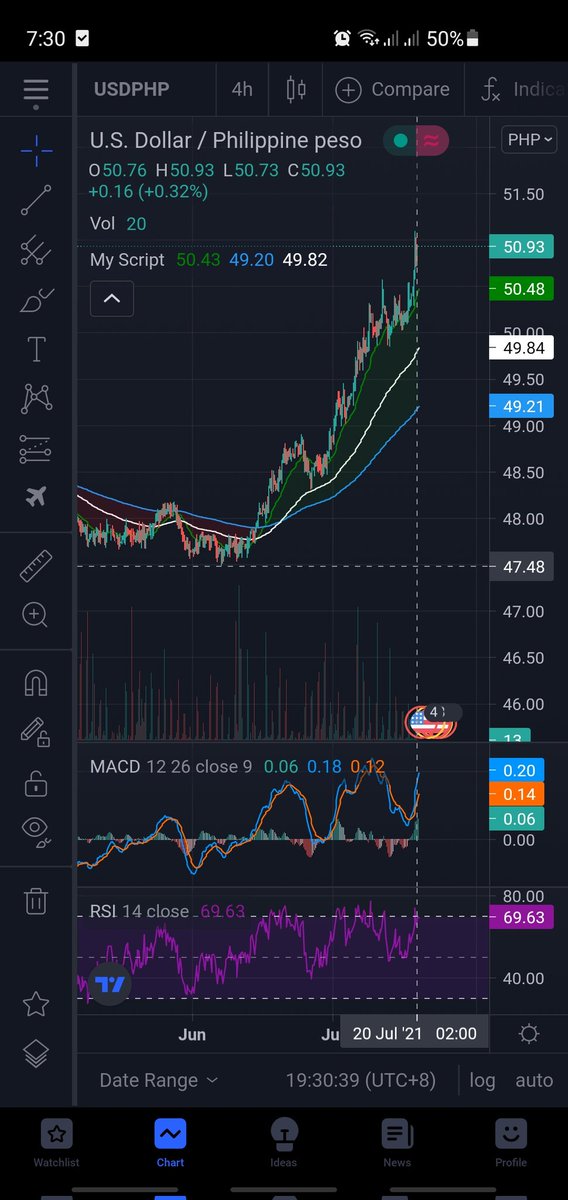Viewport: 568px width, 1200px height.
Task: Open the object tree layers icon
Action: coord(36,1053)
